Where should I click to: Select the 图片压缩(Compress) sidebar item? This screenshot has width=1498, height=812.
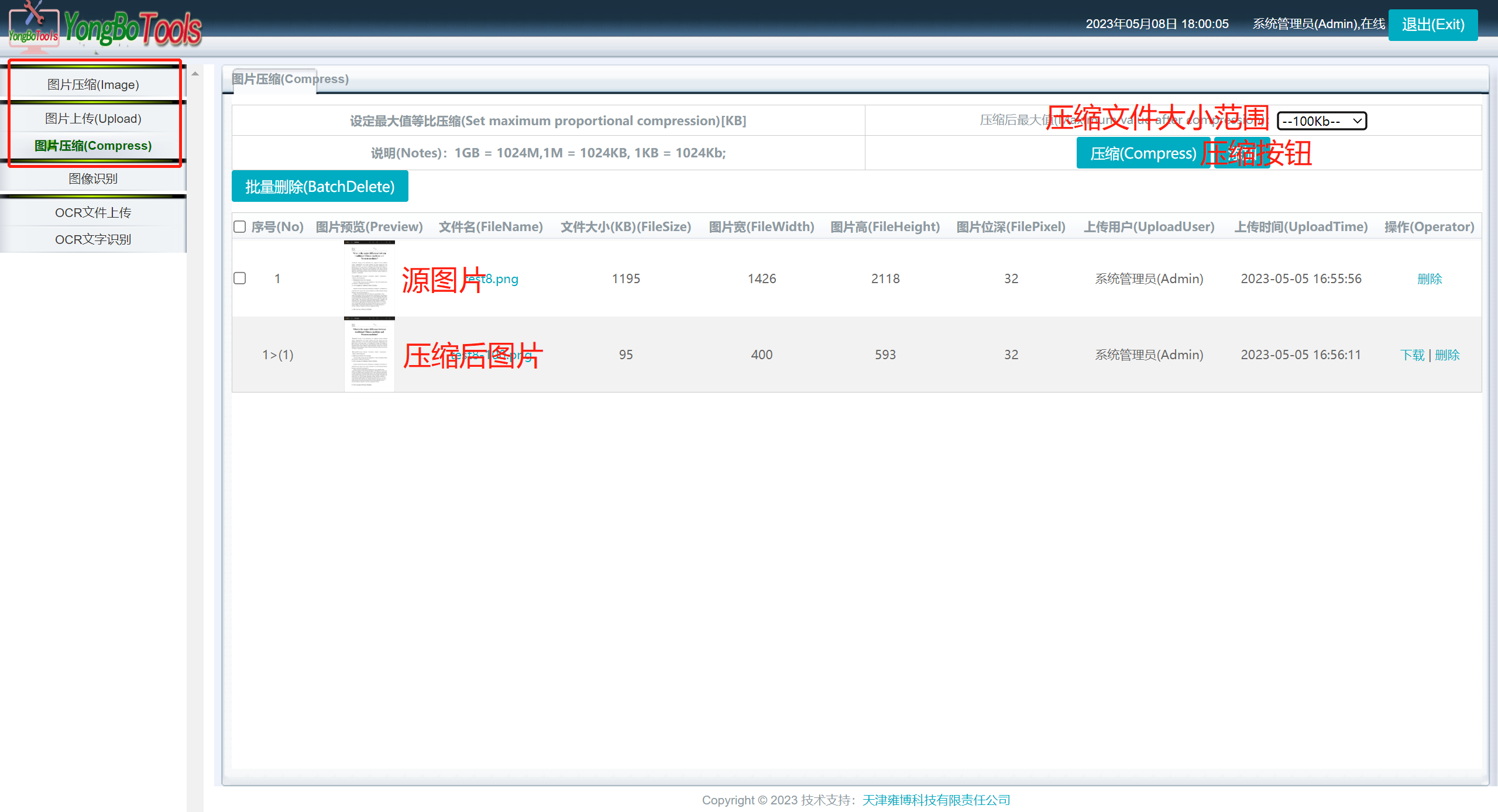93,146
